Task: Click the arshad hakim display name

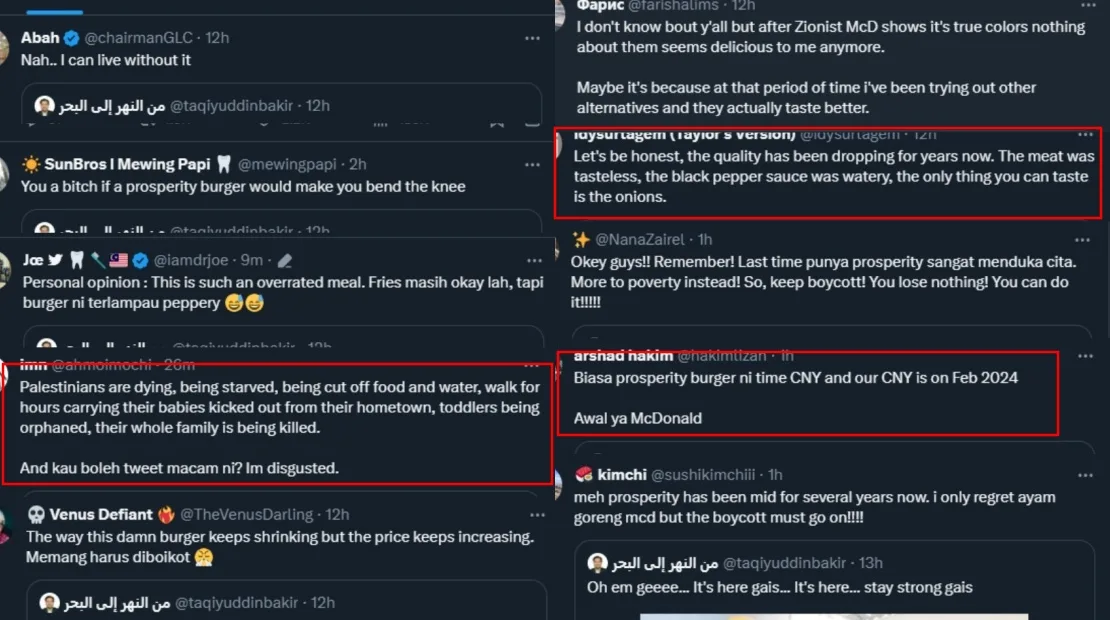Action: coord(622,356)
